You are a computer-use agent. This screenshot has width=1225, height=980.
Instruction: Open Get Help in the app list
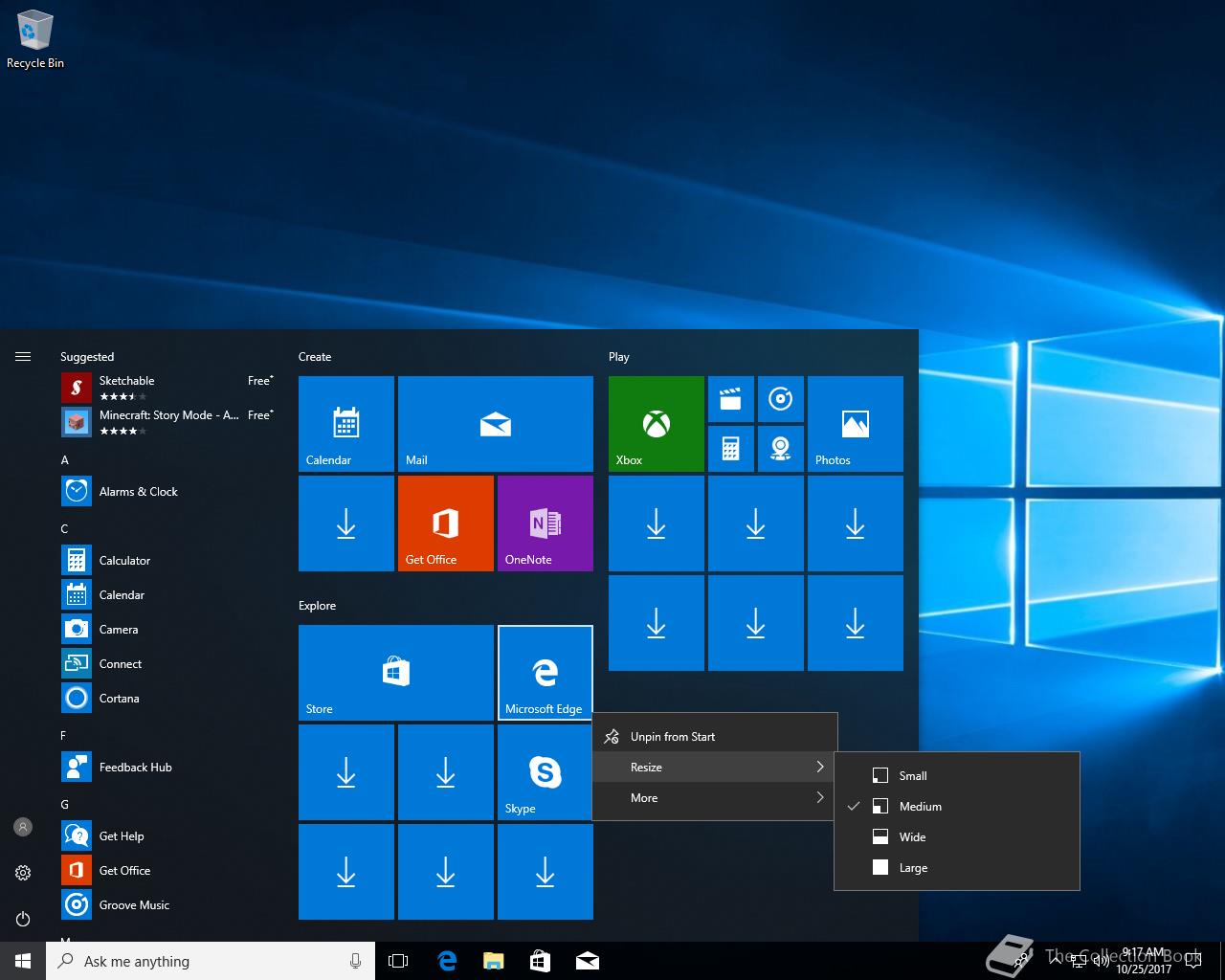point(167,836)
